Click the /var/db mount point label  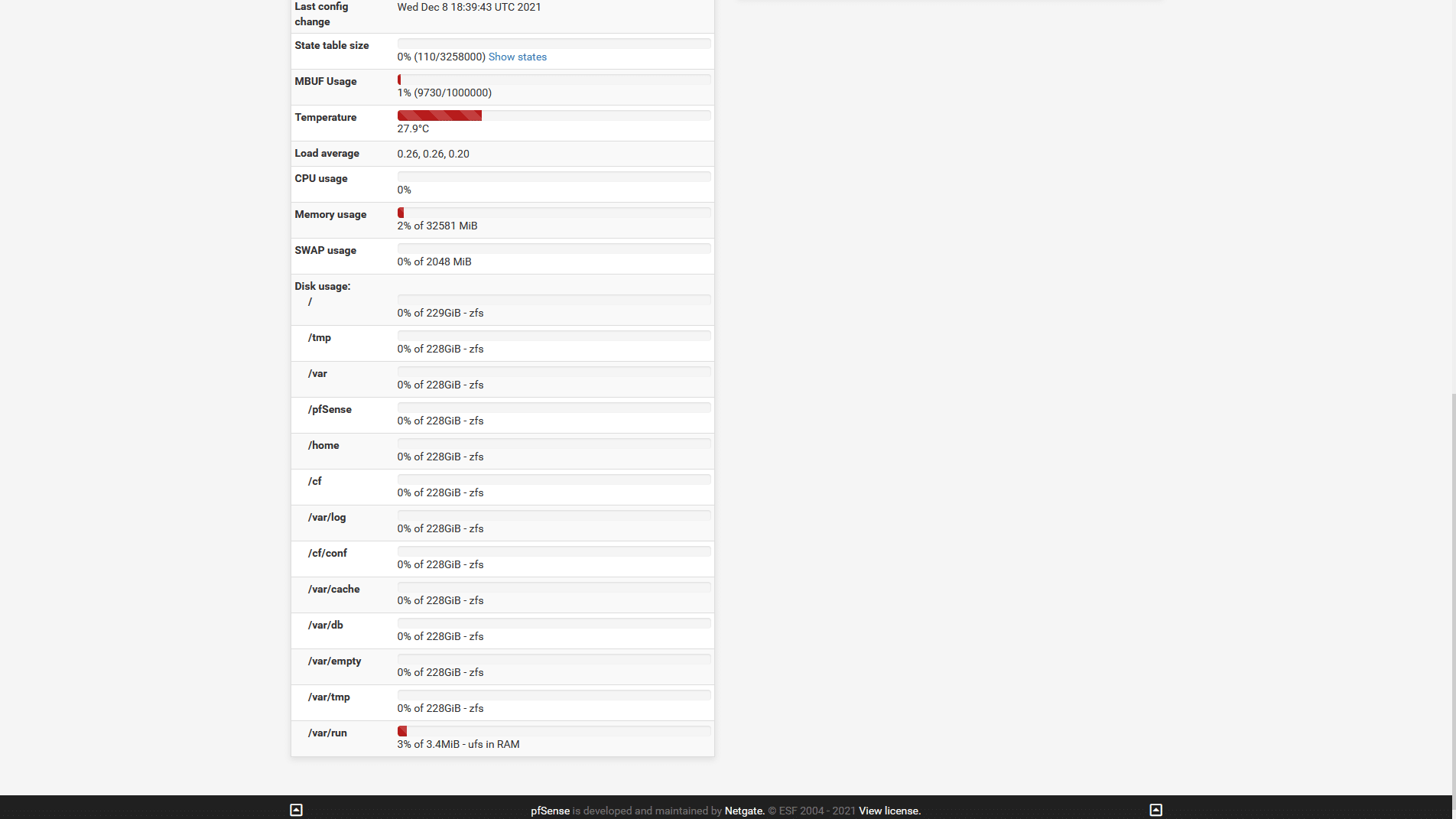tap(326, 625)
